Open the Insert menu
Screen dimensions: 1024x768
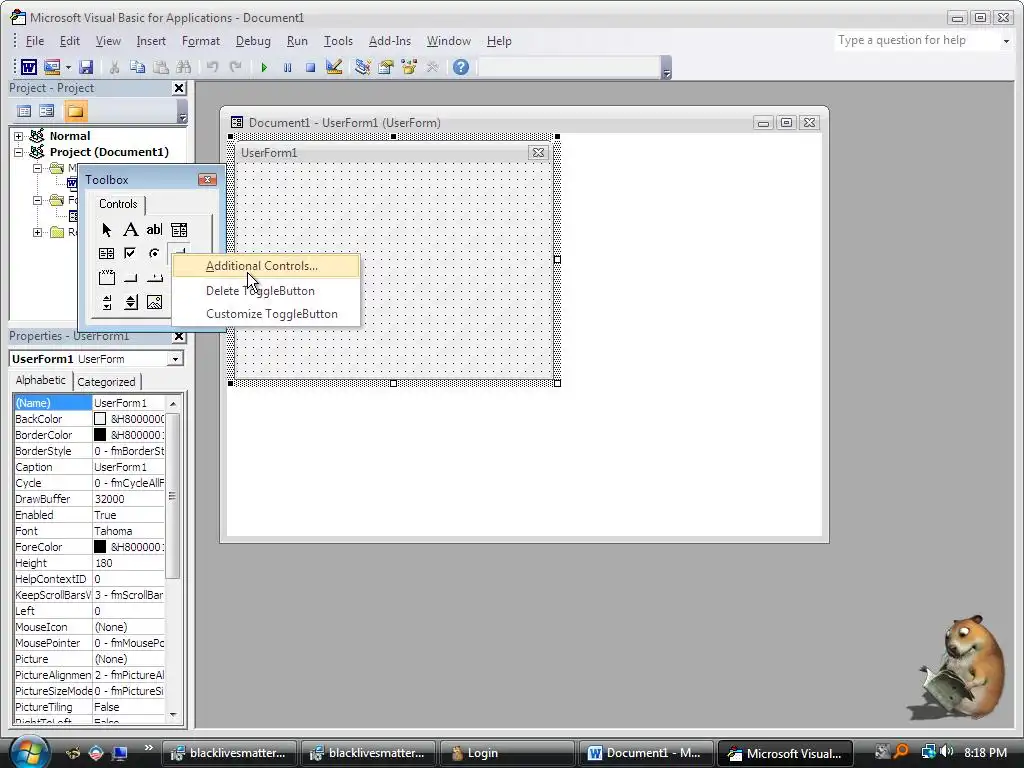[x=151, y=41]
